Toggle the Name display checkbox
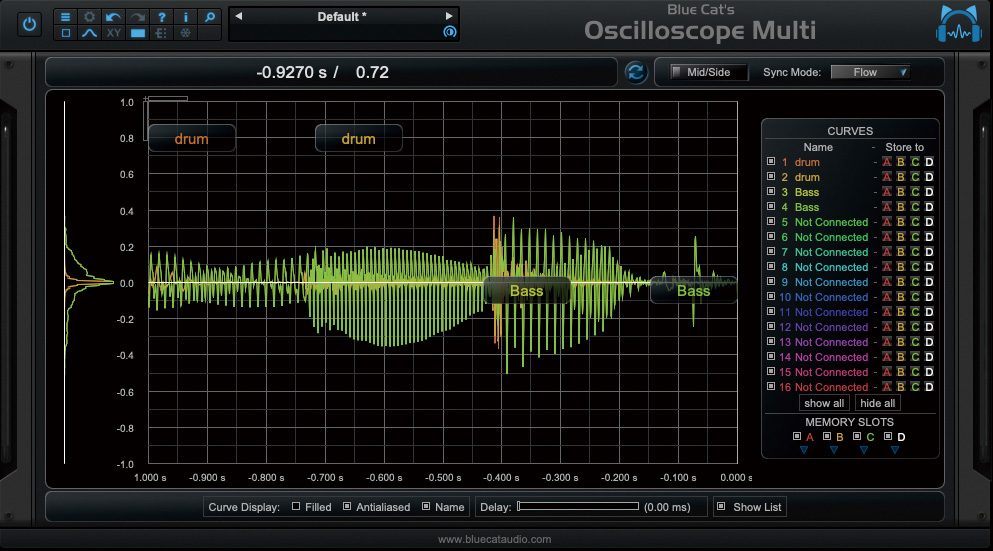This screenshot has width=993, height=551. click(426, 506)
